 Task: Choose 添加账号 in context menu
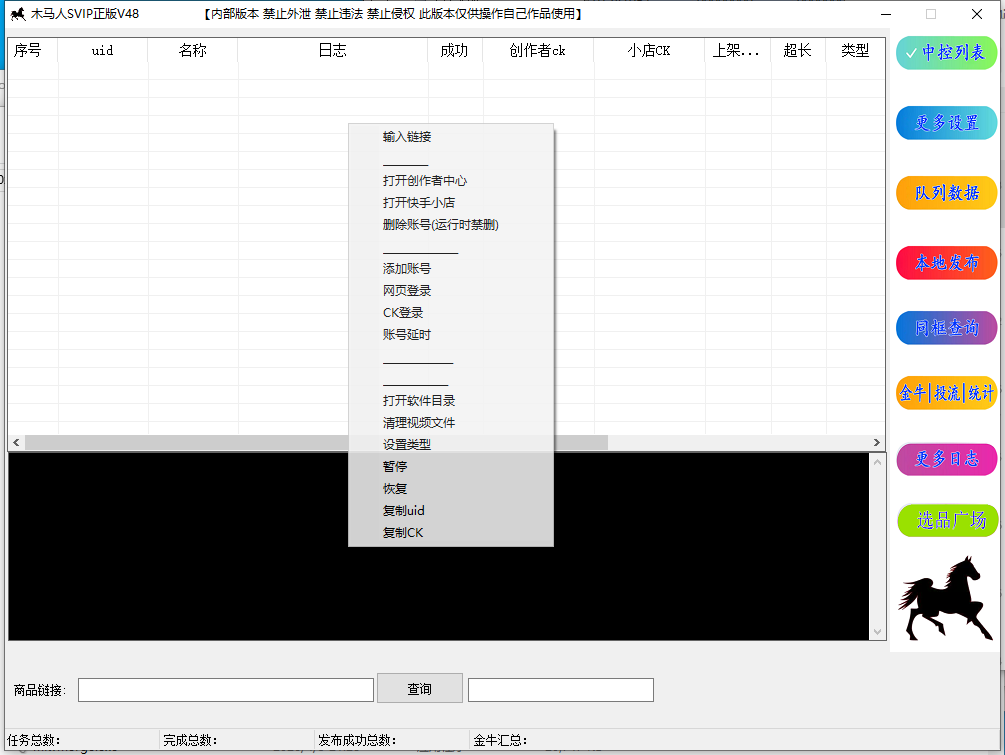tap(451, 269)
